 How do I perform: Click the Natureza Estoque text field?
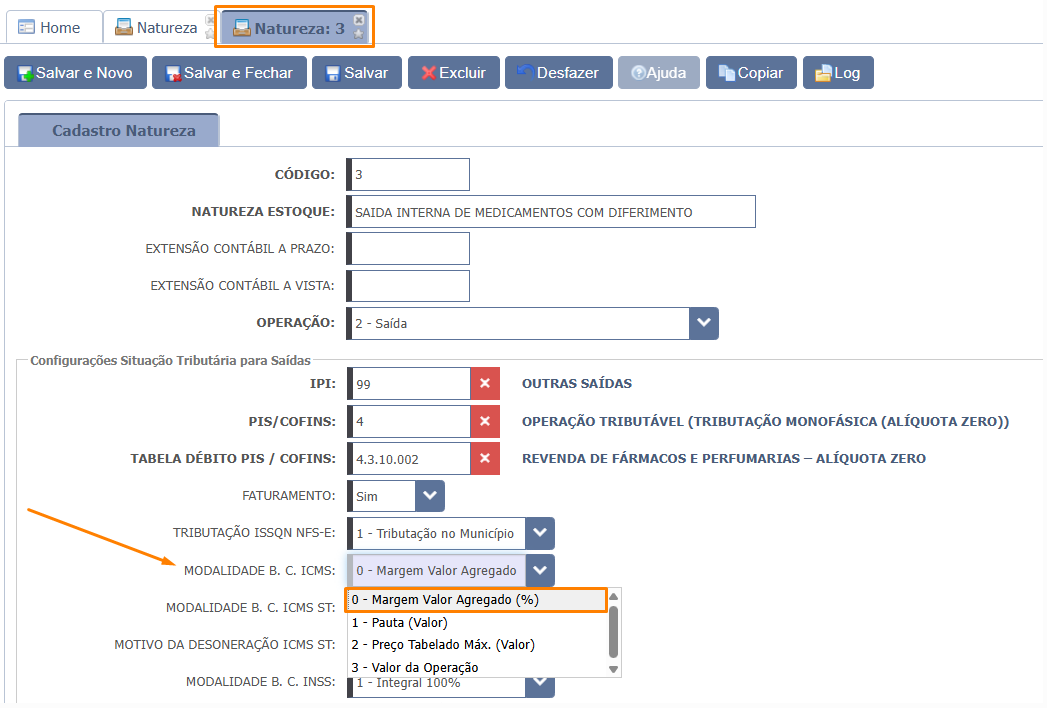point(552,212)
